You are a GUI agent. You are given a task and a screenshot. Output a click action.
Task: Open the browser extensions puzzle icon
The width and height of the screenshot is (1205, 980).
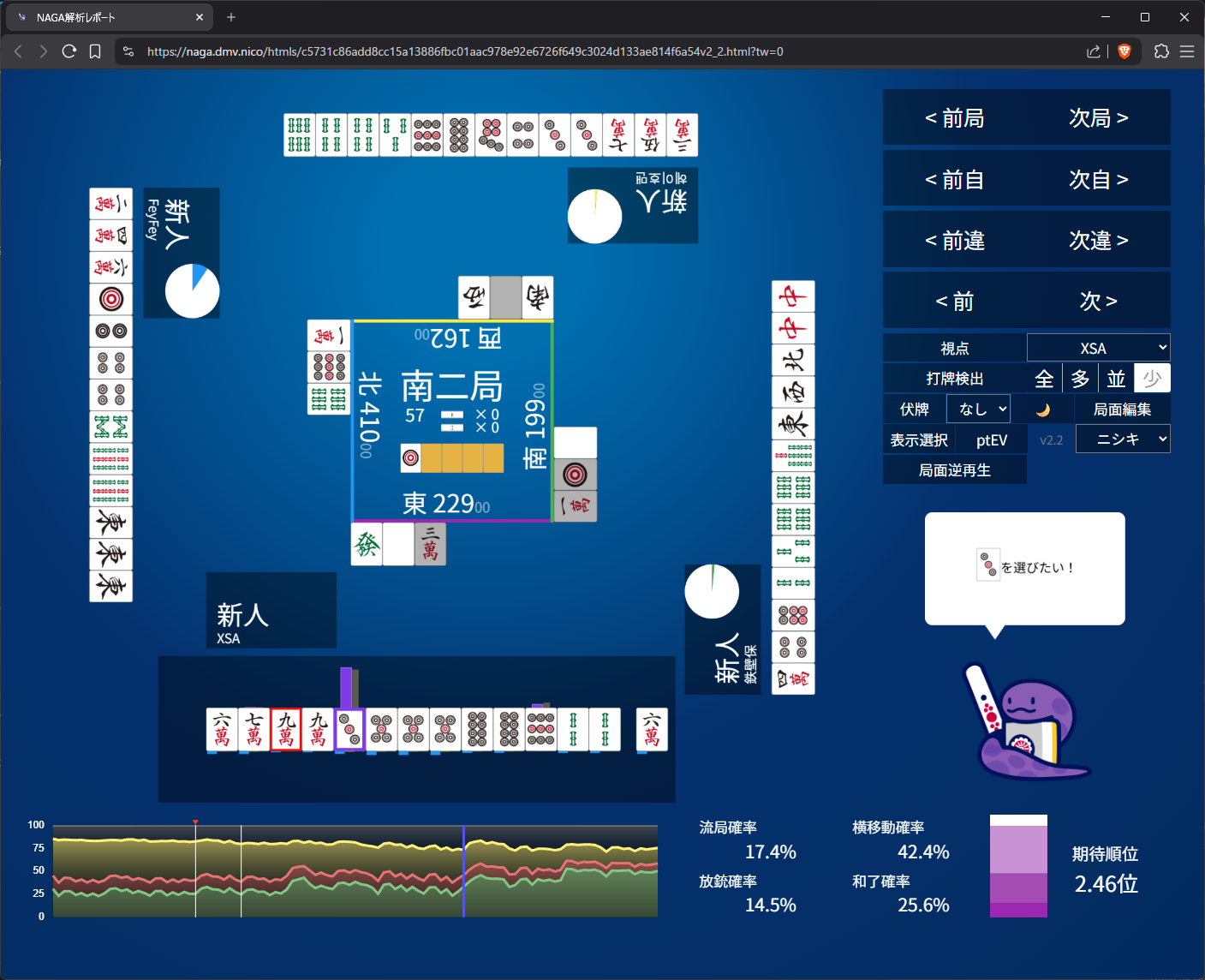tap(1161, 51)
